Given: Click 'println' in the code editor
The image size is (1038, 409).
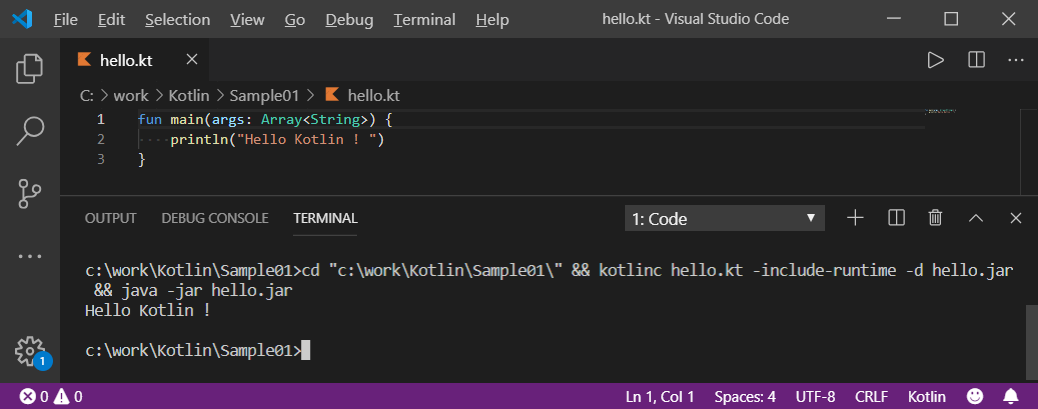Looking at the screenshot, I should tap(197, 140).
